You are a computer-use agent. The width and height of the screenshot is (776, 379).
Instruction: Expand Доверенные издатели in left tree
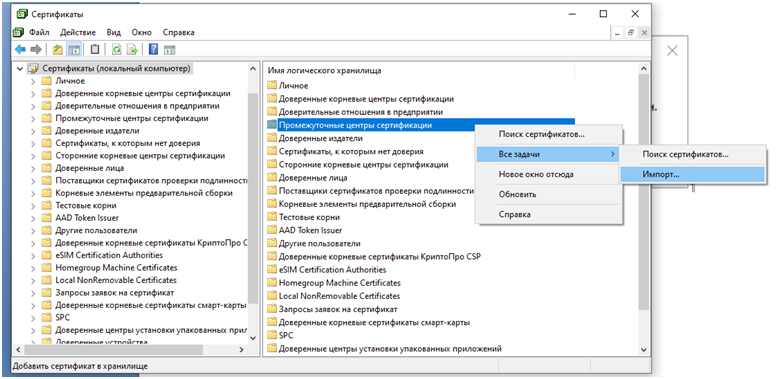click(33, 131)
